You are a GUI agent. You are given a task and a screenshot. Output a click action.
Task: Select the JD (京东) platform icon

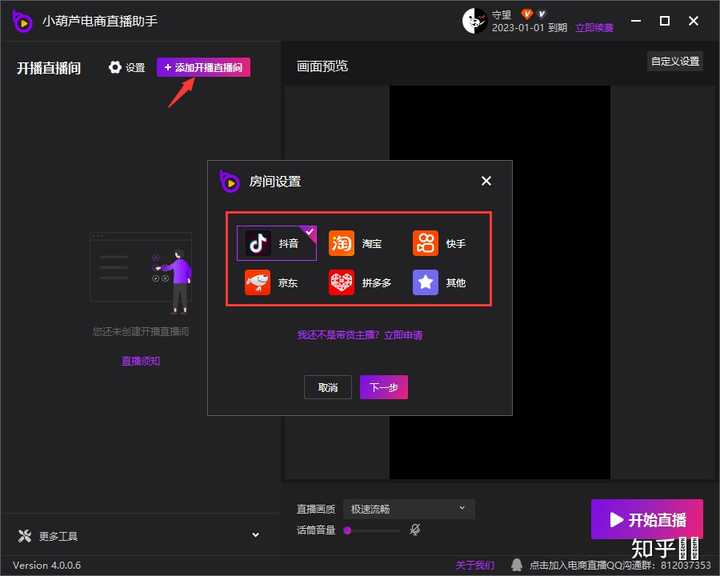tap(258, 282)
